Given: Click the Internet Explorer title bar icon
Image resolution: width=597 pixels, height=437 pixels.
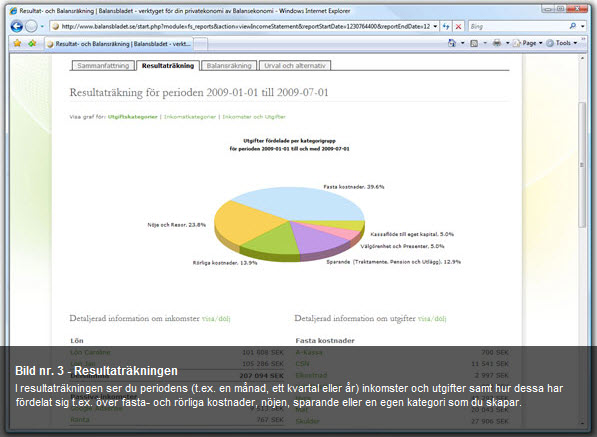Looking at the screenshot, I should (13, 11).
